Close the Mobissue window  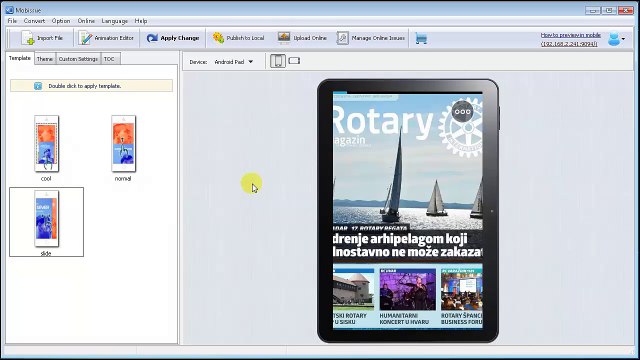625,10
